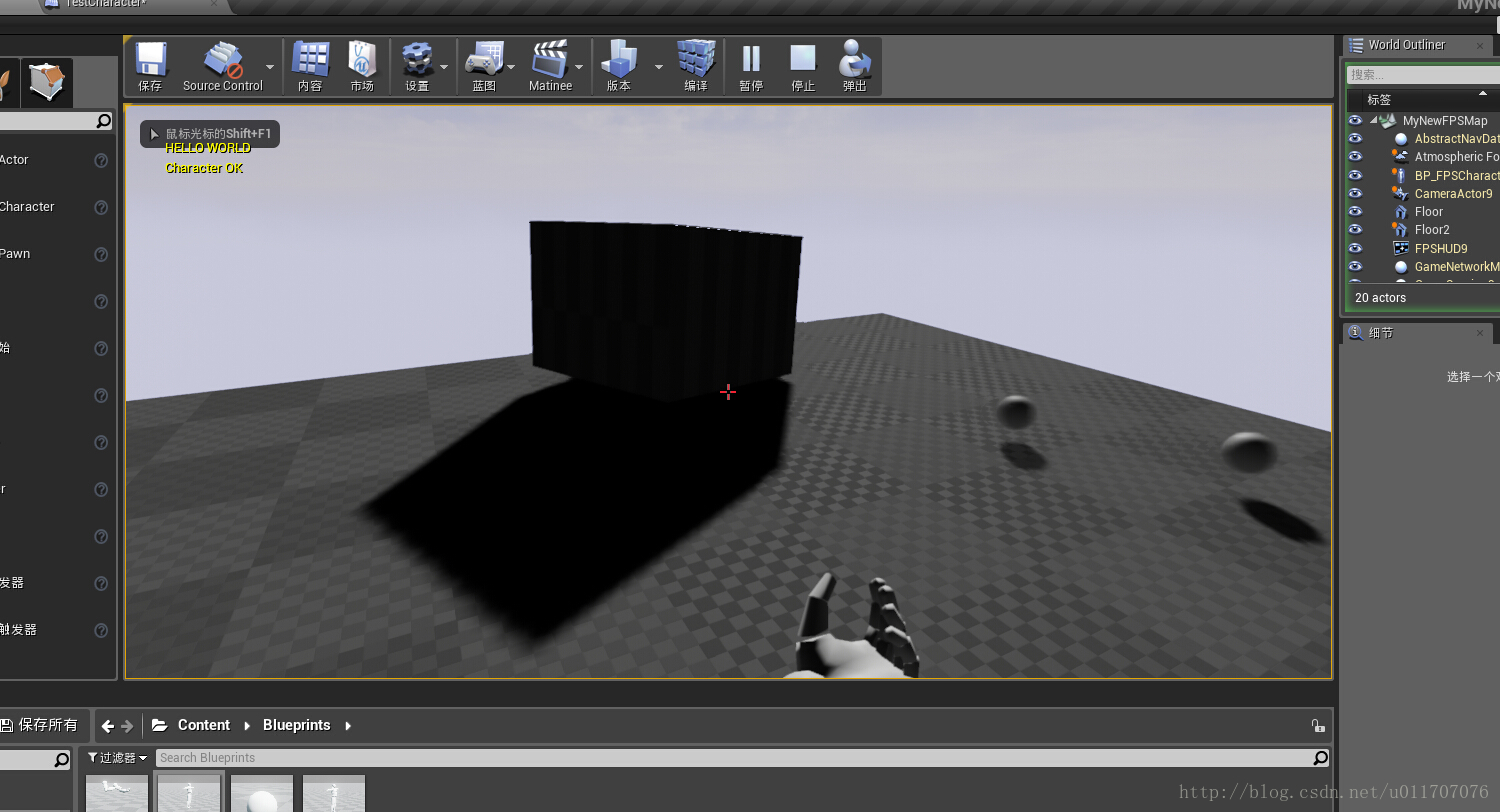The image size is (1500, 812).
Task: Click the World Outliner panel icon
Action: pos(1356,45)
